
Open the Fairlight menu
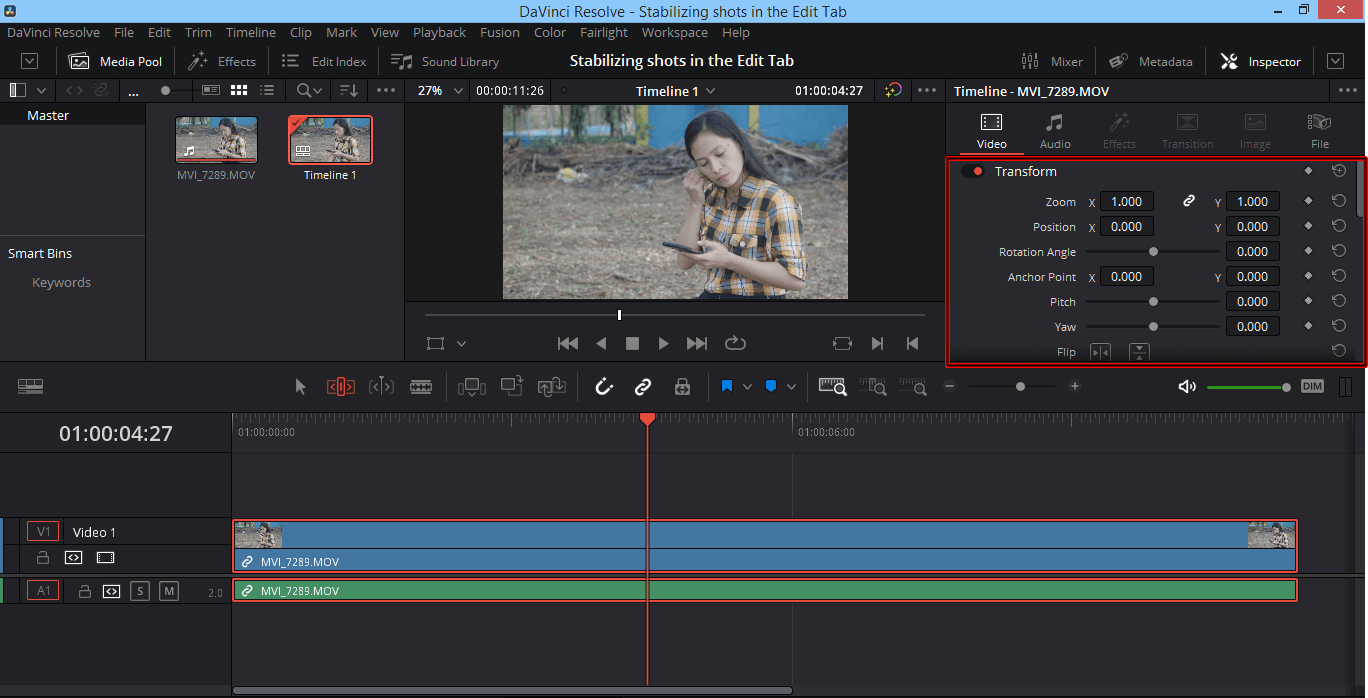pyautogui.click(x=604, y=32)
